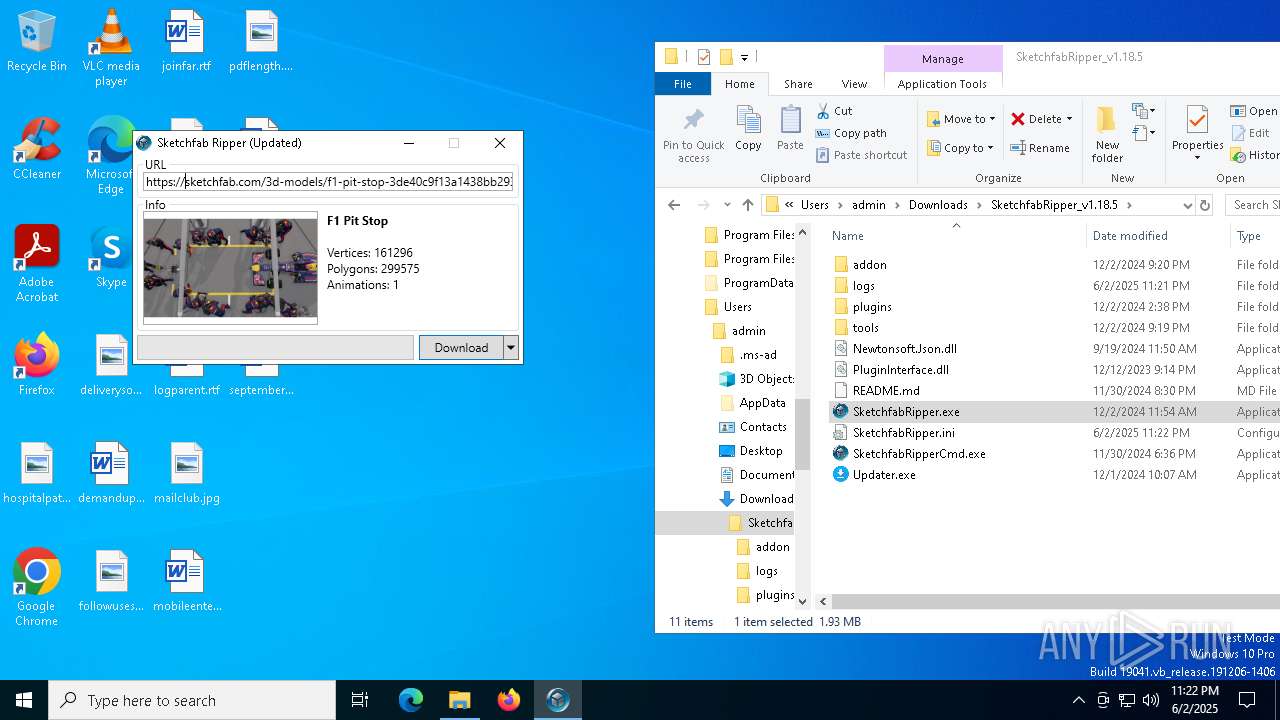
Task: Go back in File Explorer
Action: click(x=674, y=205)
